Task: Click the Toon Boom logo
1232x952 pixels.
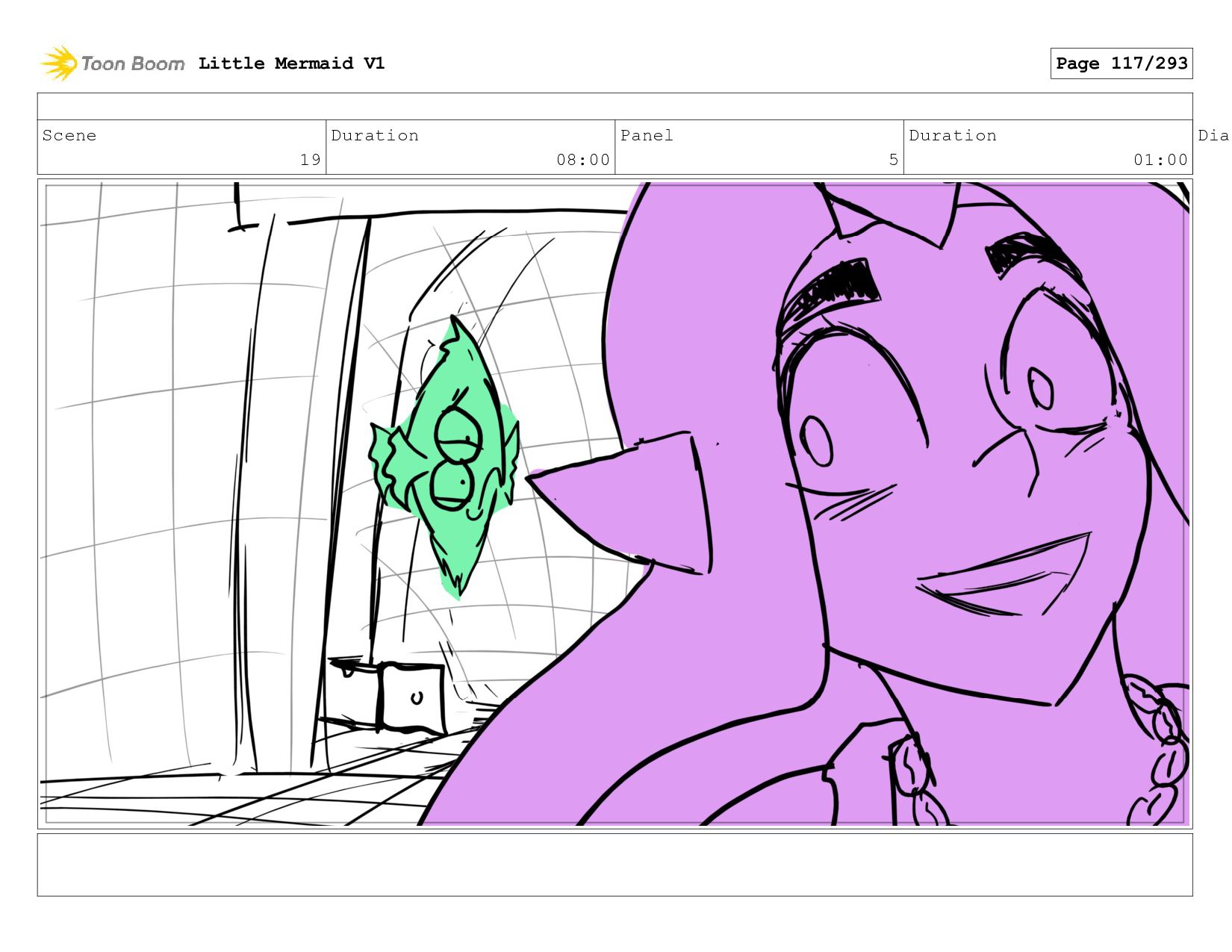Action: point(112,63)
